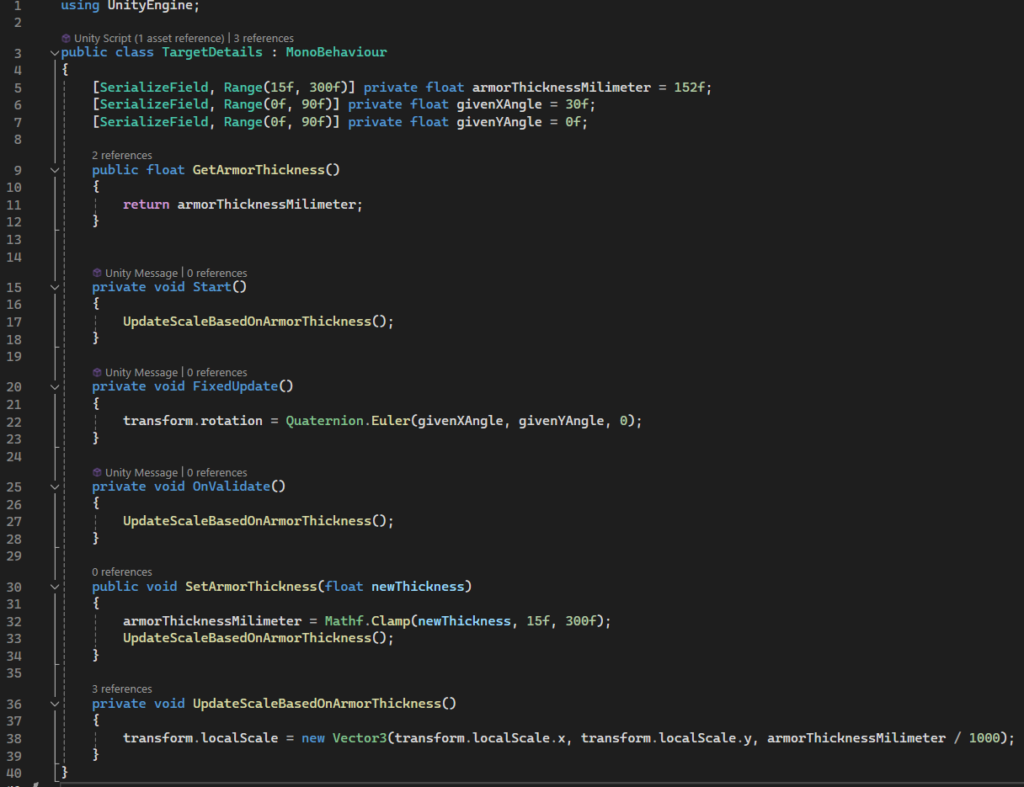Collapse the TargetDetails class region
Image resolution: width=1024 pixels, height=787 pixels.
tap(55, 53)
